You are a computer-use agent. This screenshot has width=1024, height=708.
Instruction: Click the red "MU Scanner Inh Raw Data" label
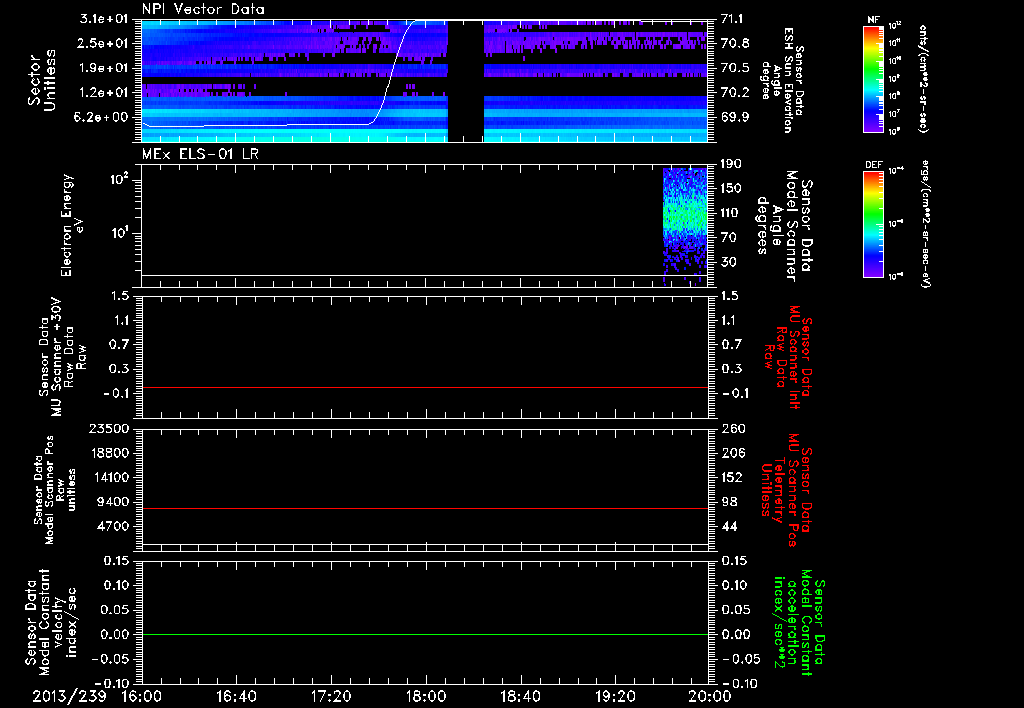click(x=788, y=357)
